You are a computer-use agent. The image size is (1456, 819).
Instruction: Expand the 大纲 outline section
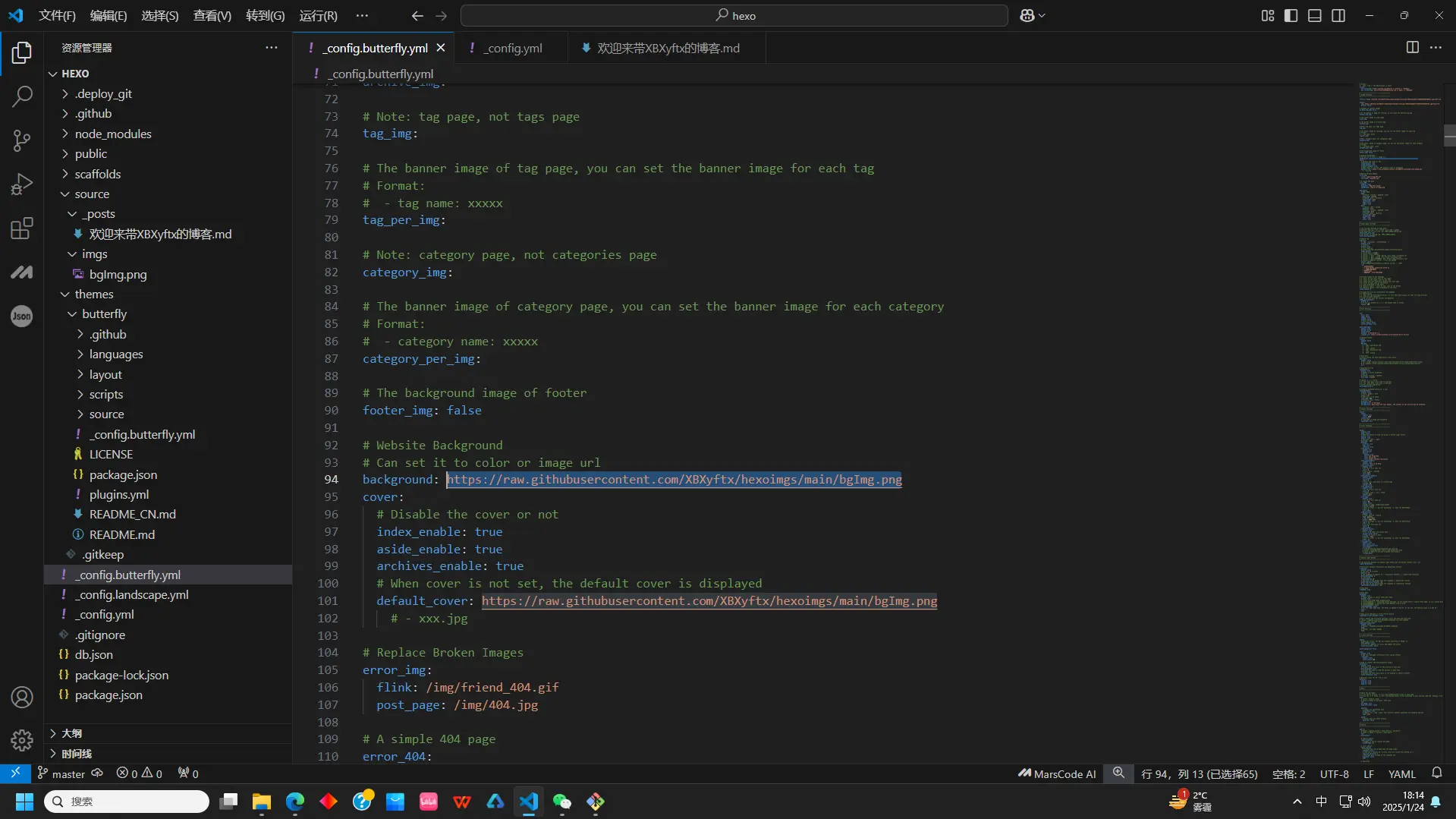pyautogui.click(x=71, y=733)
